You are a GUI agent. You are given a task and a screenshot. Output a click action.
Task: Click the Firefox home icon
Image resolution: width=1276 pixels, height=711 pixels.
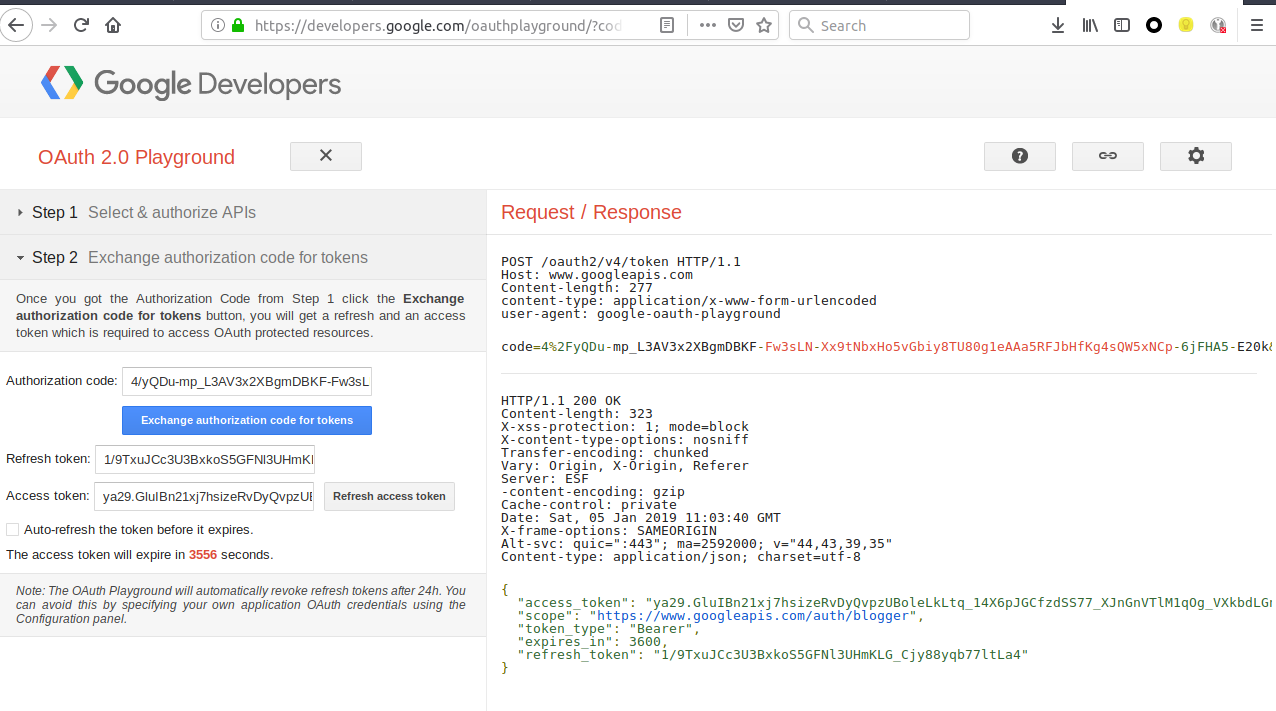pos(113,25)
